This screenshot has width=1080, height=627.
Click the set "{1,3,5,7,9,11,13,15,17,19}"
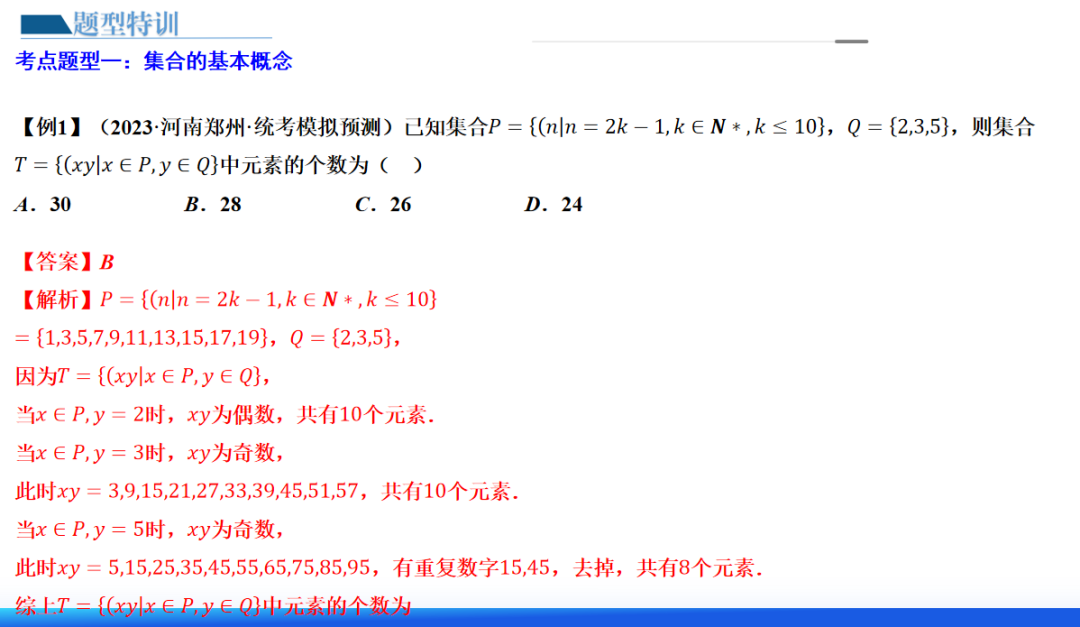tap(152, 338)
